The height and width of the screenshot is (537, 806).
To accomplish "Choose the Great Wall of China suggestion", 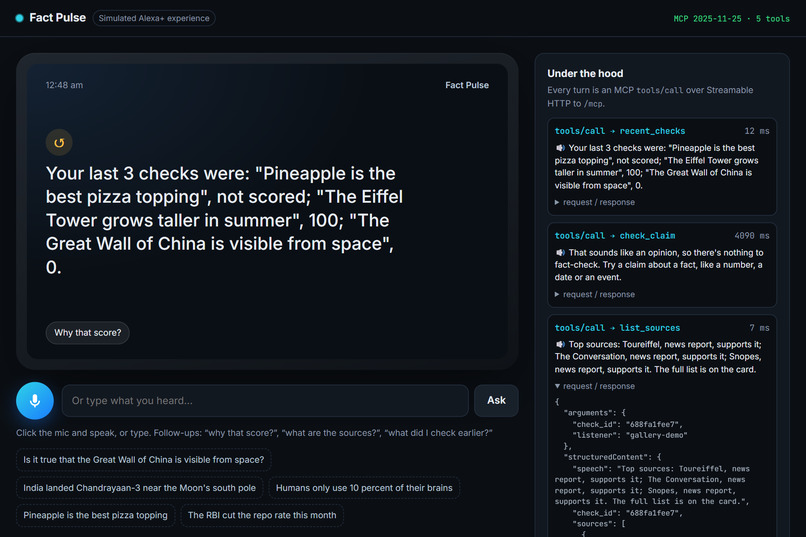I will point(143,459).
